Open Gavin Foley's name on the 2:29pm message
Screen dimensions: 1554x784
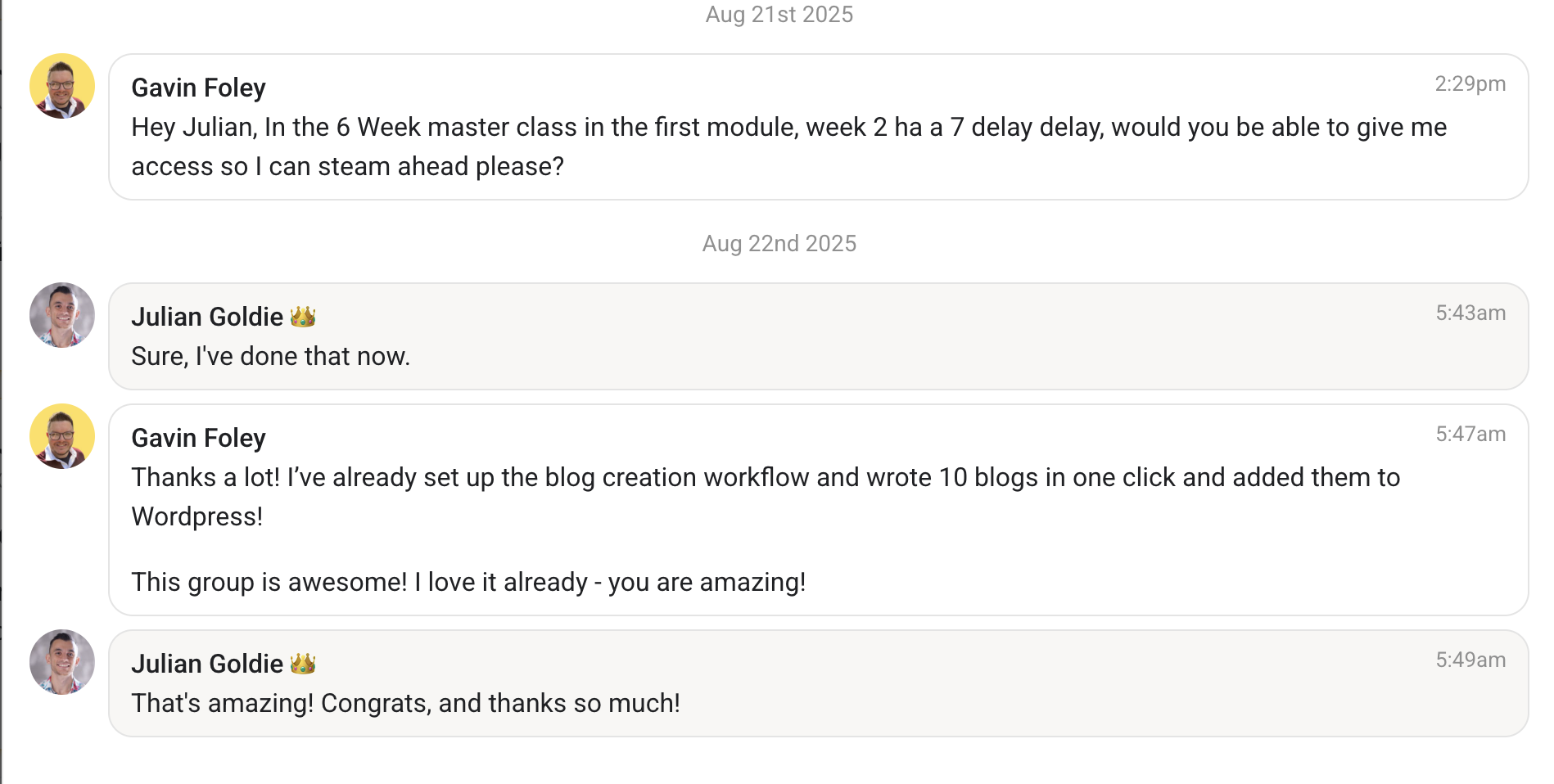coord(199,88)
